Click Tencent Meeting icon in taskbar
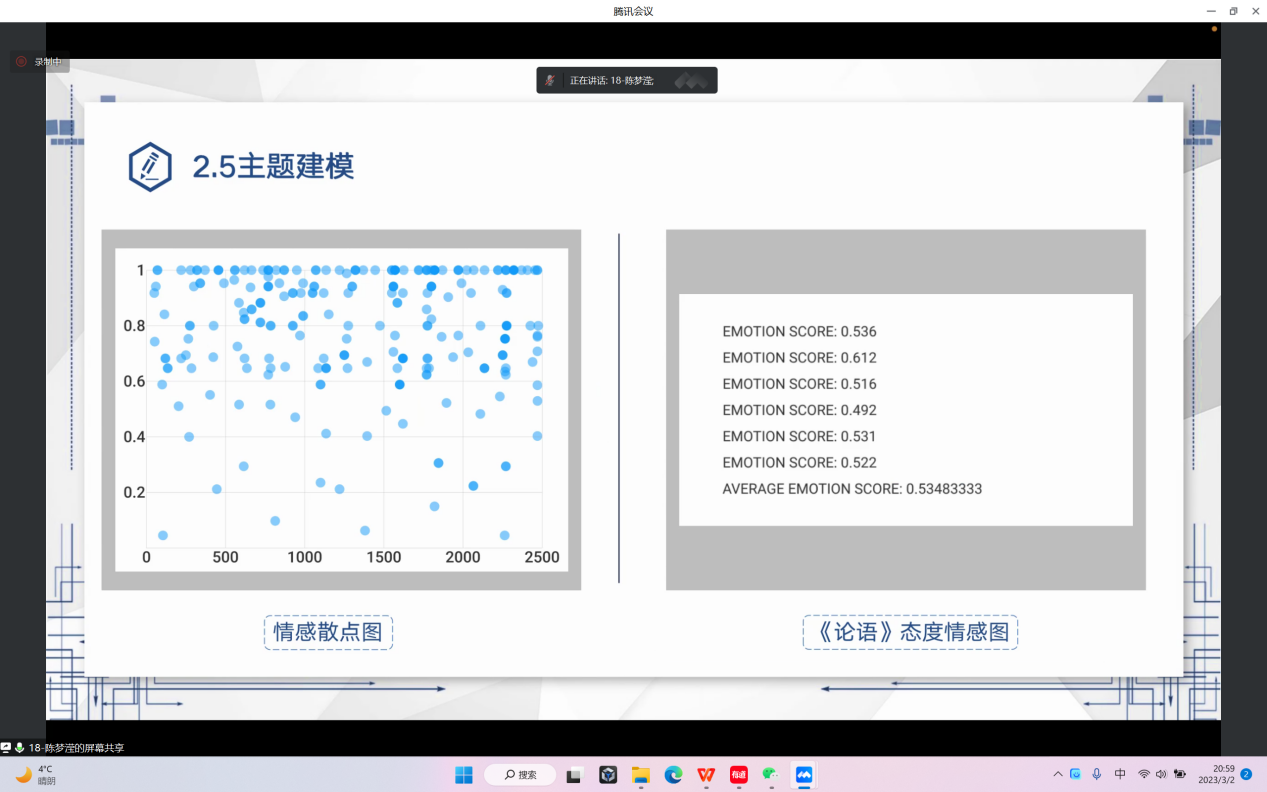Screen dimensions: 1267x792 tap(804, 775)
